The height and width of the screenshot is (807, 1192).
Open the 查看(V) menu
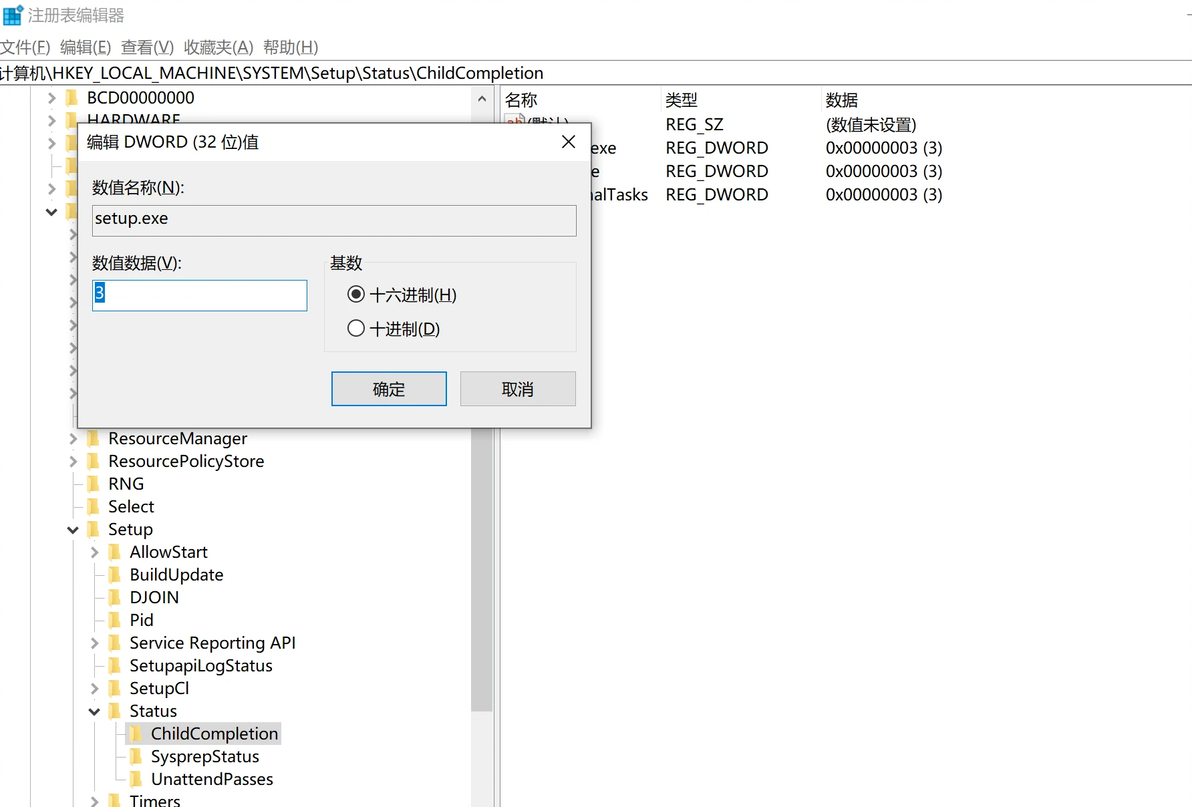(147, 47)
